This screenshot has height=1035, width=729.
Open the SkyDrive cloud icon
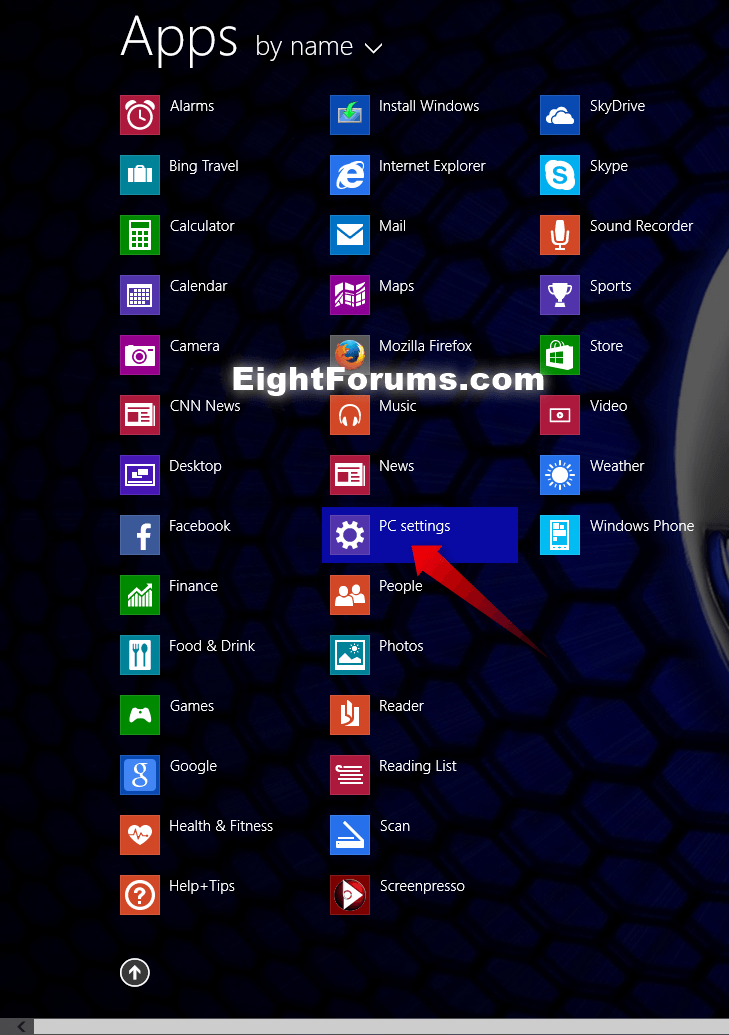(559, 115)
